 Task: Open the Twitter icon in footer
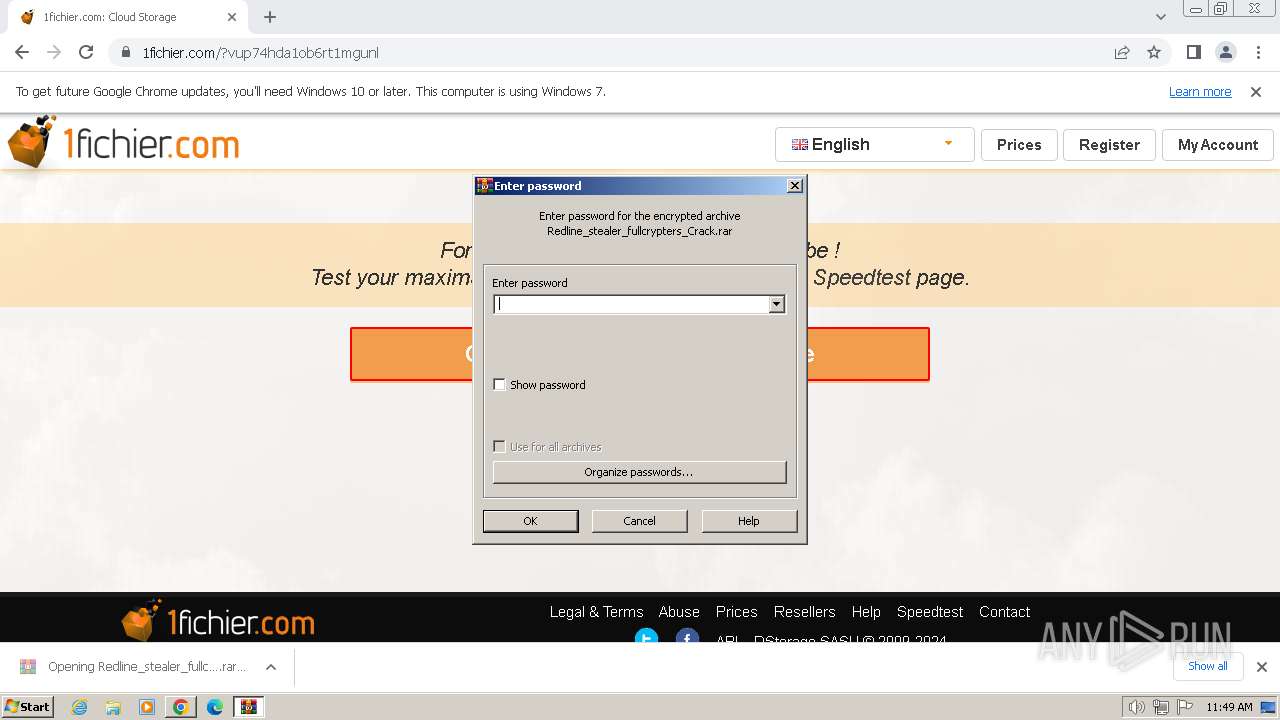click(x=647, y=636)
